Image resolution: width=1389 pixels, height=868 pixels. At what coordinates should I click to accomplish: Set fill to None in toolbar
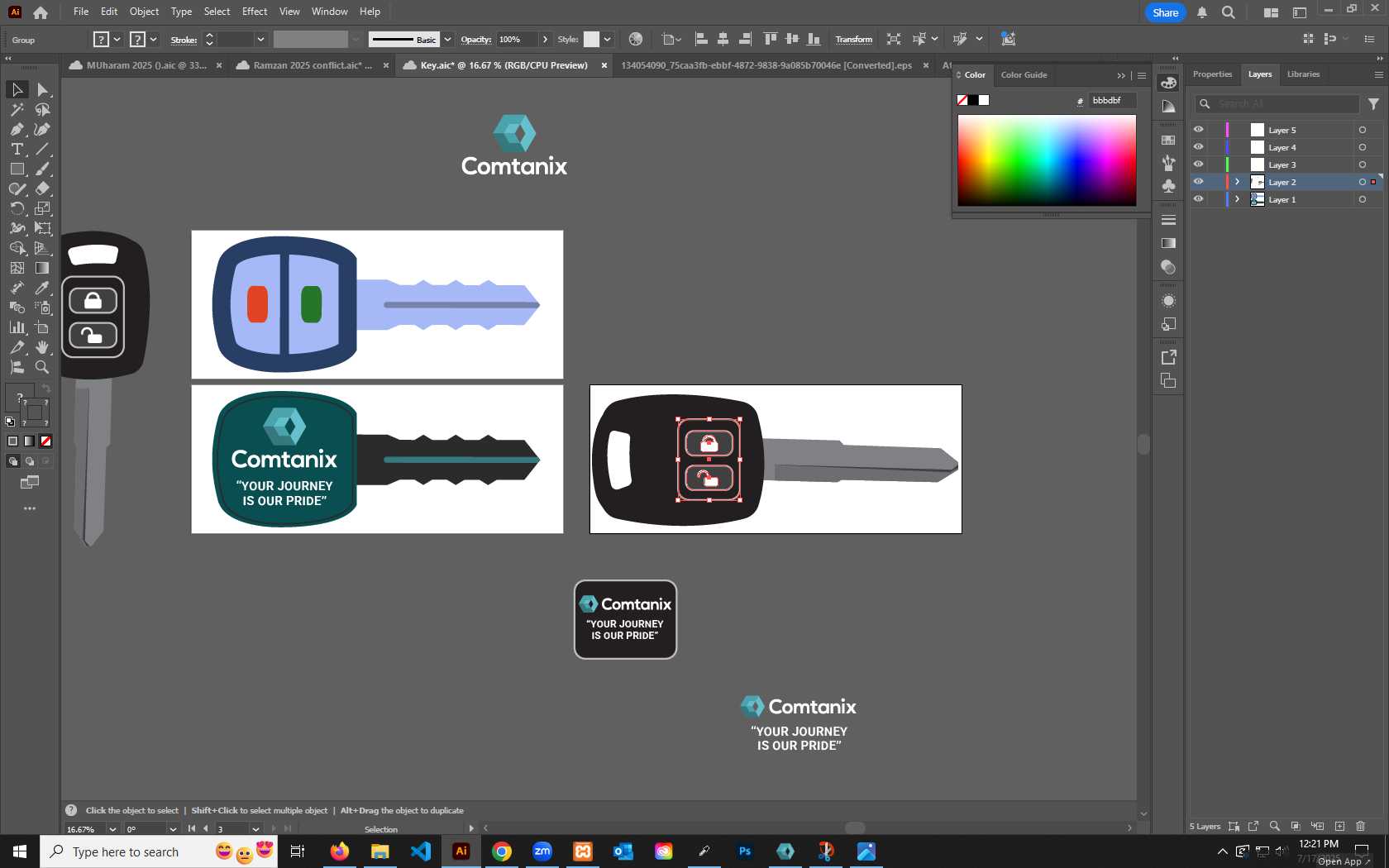coord(46,441)
